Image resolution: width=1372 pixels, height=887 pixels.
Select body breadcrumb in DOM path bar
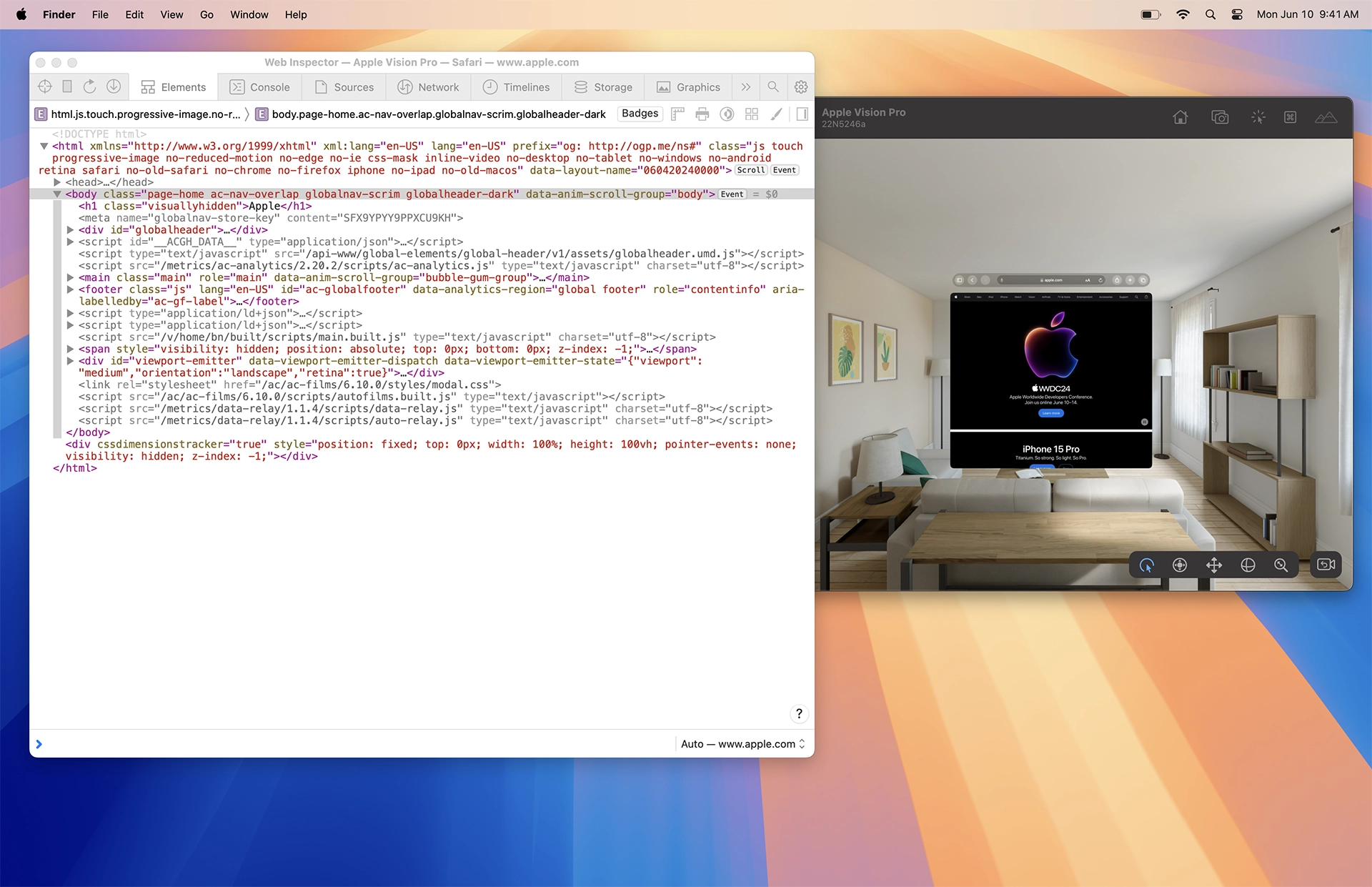pyautogui.click(x=431, y=114)
